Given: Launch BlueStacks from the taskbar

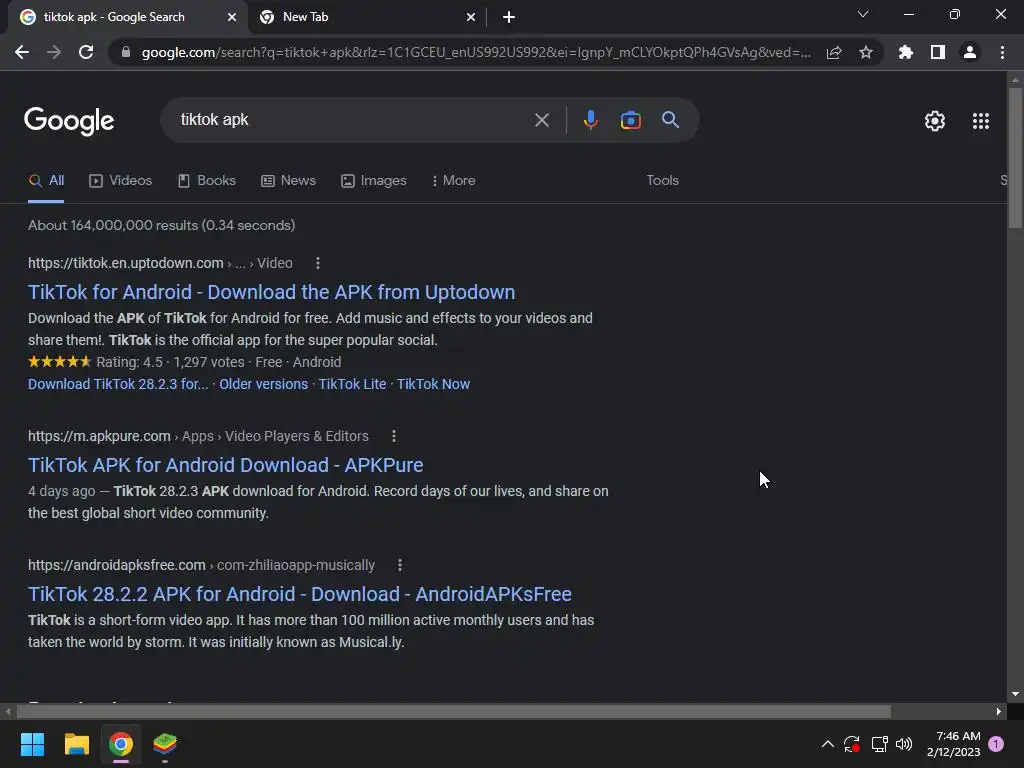Looking at the screenshot, I should (x=165, y=744).
